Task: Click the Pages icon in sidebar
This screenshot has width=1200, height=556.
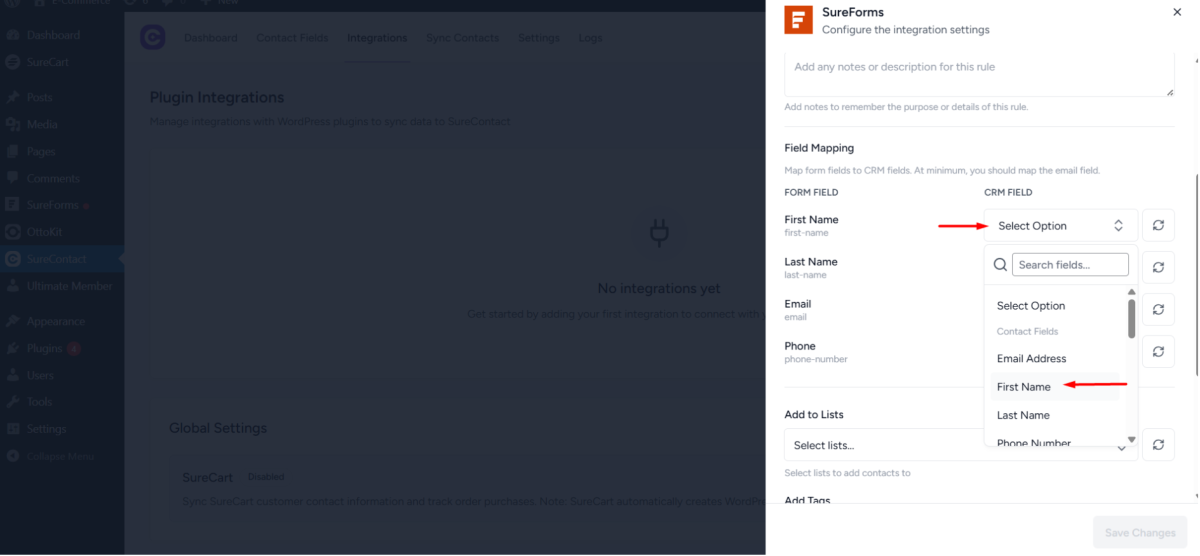Action: pyautogui.click(x=12, y=151)
